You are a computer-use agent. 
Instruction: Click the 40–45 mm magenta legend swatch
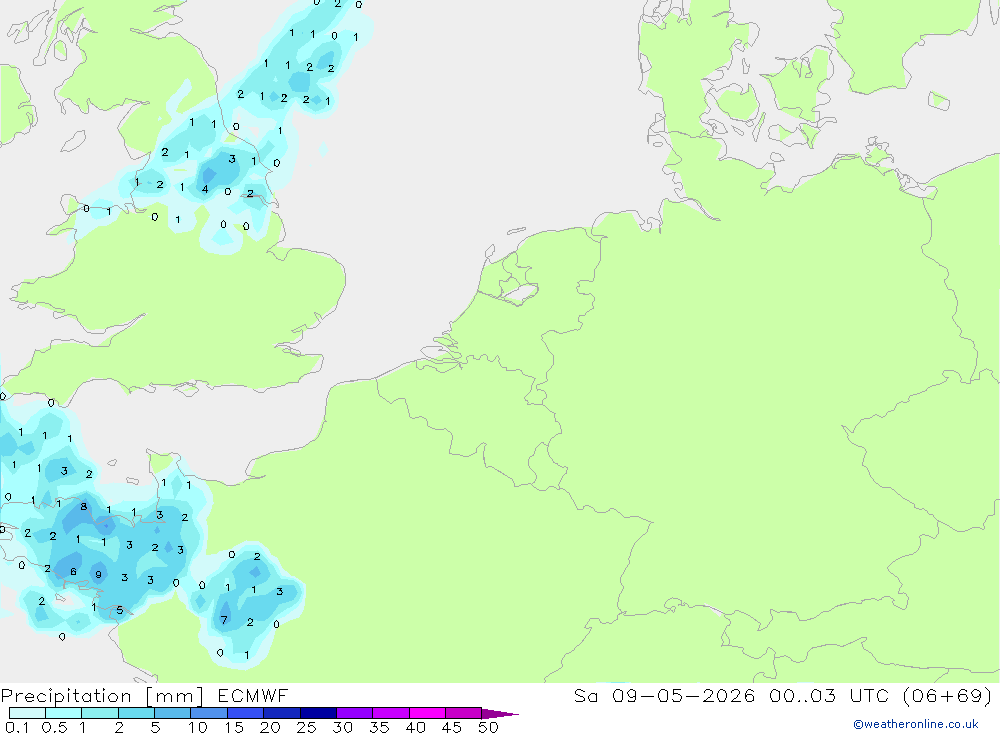tap(427, 713)
